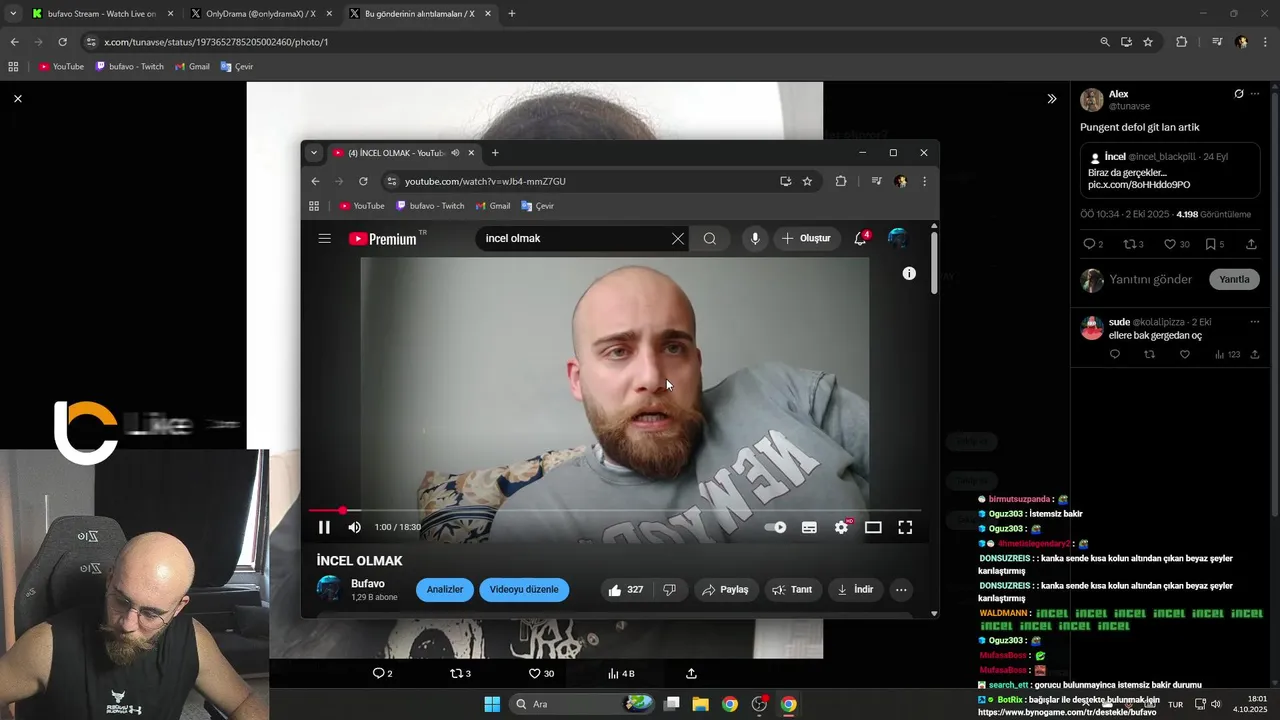Click the İndir download button
Viewport: 1280px width, 720px height.
click(855, 590)
